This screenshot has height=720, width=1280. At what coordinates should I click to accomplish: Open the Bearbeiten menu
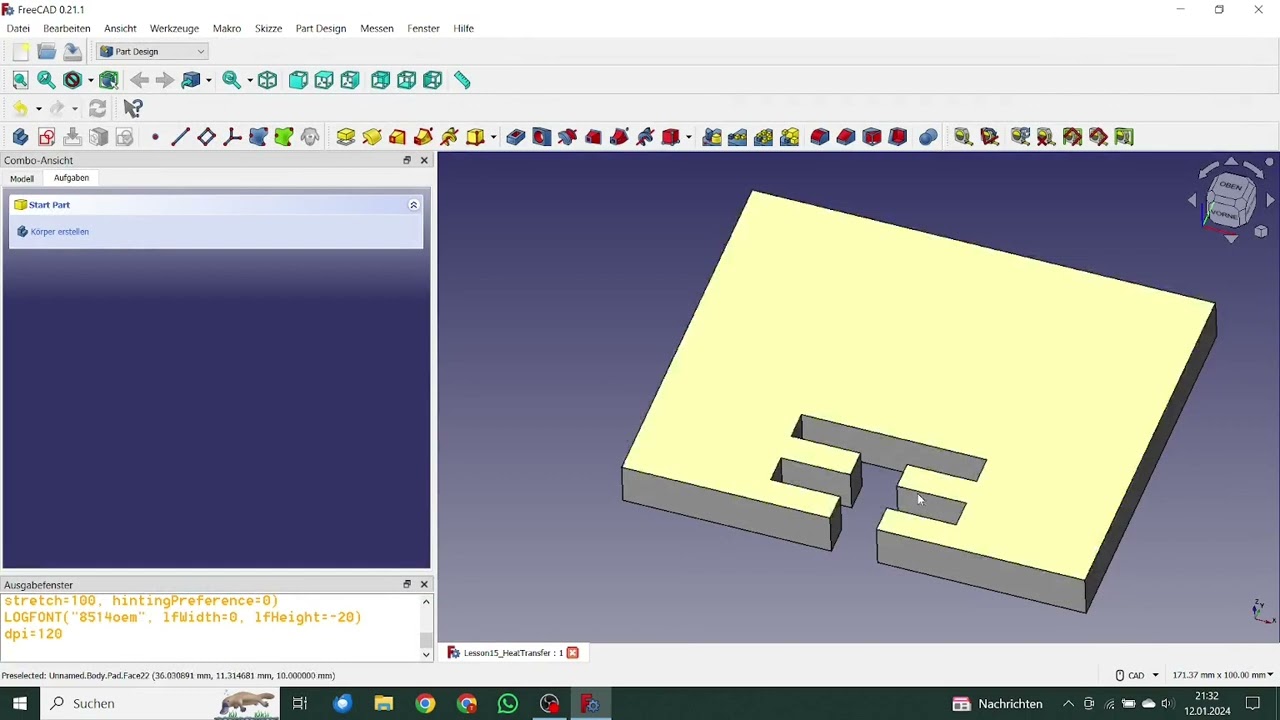(x=67, y=28)
